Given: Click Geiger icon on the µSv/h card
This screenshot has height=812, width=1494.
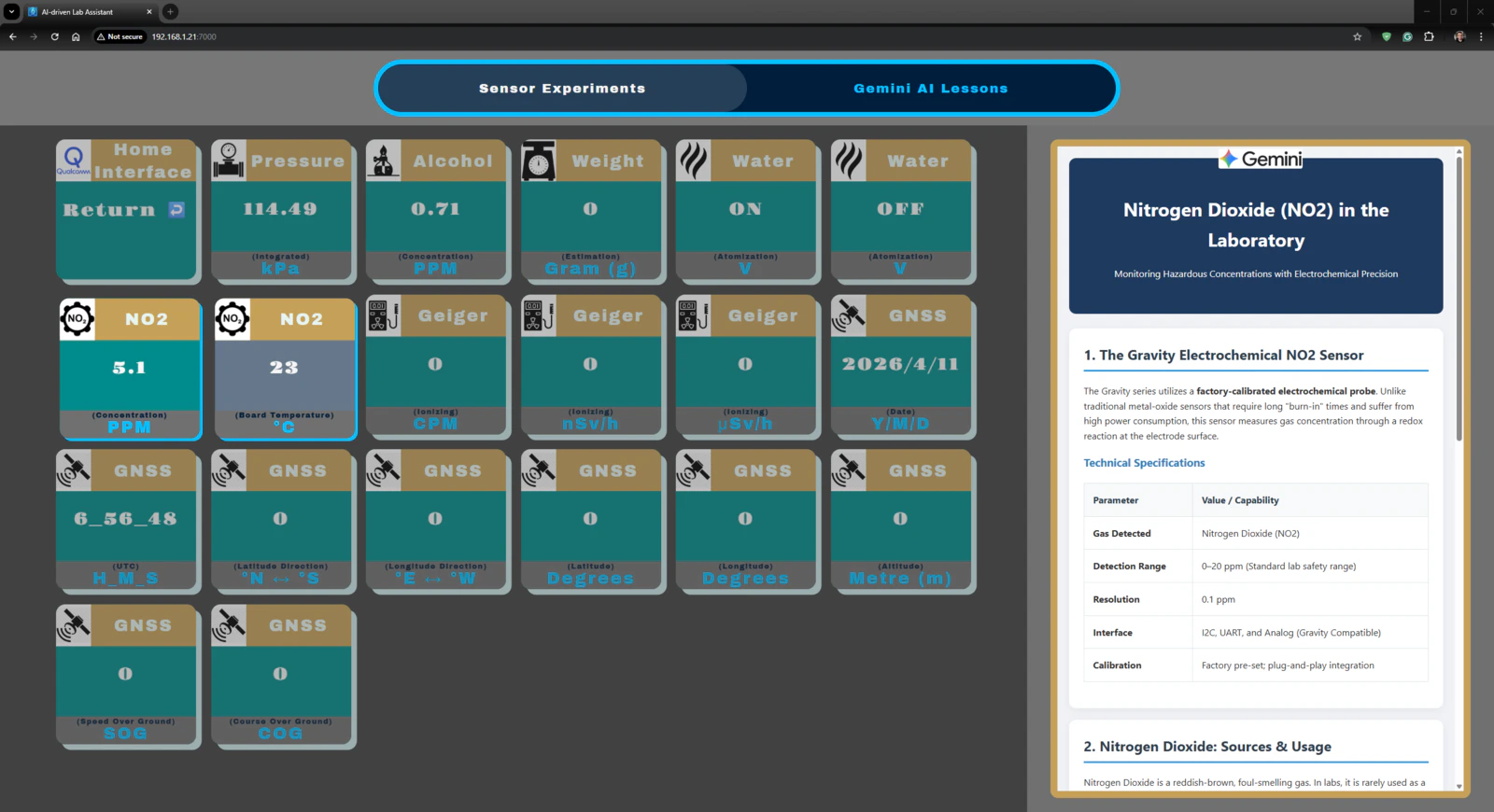Looking at the screenshot, I should 694,315.
